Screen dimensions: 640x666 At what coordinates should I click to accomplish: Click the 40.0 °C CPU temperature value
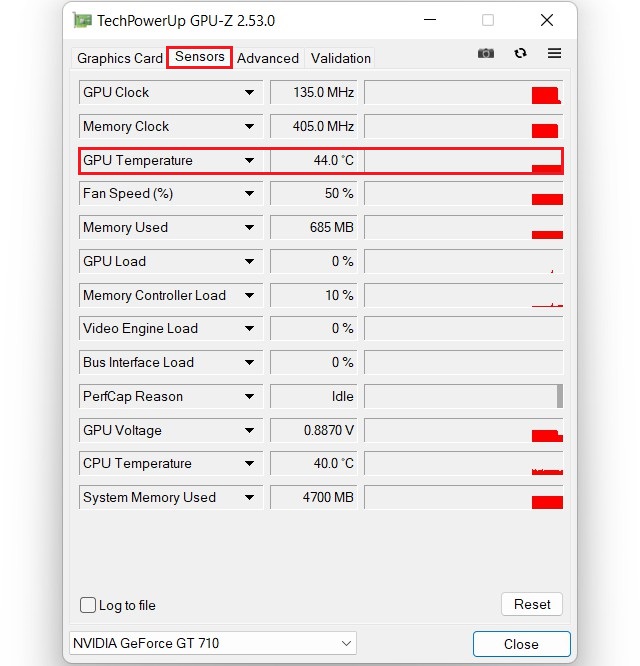(314, 463)
